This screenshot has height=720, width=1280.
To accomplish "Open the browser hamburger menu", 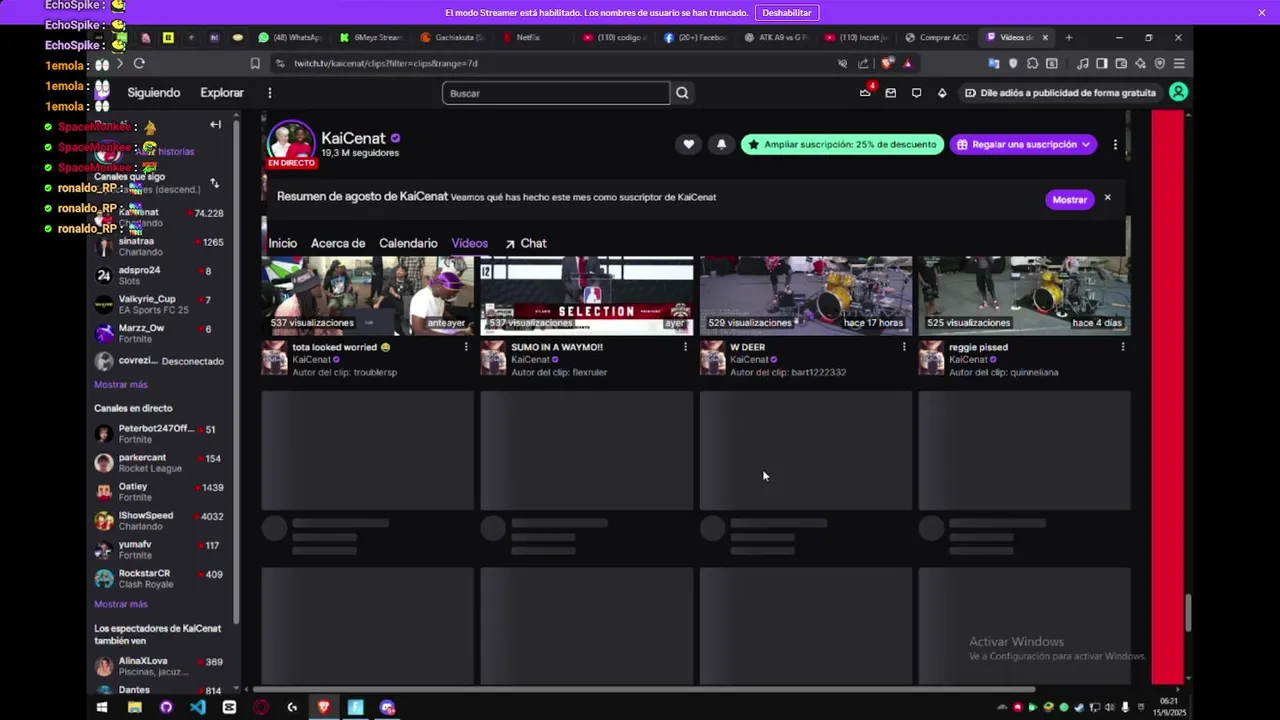I will pyautogui.click(x=1179, y=63).
